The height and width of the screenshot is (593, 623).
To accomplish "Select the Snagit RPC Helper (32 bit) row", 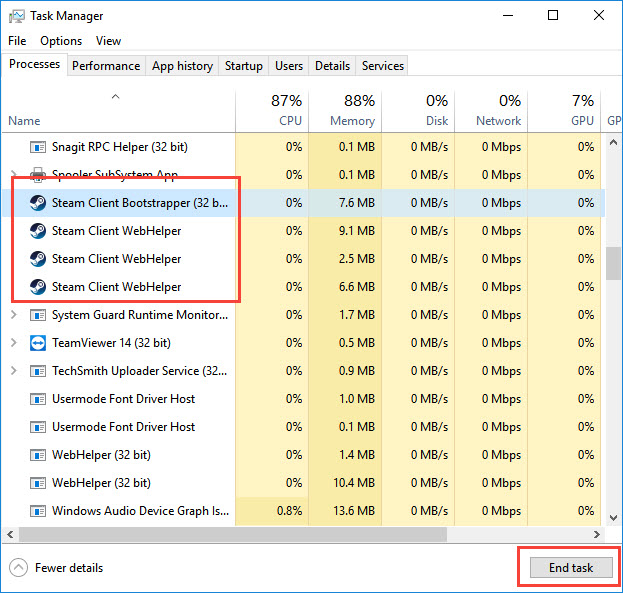I will point(304,147).
